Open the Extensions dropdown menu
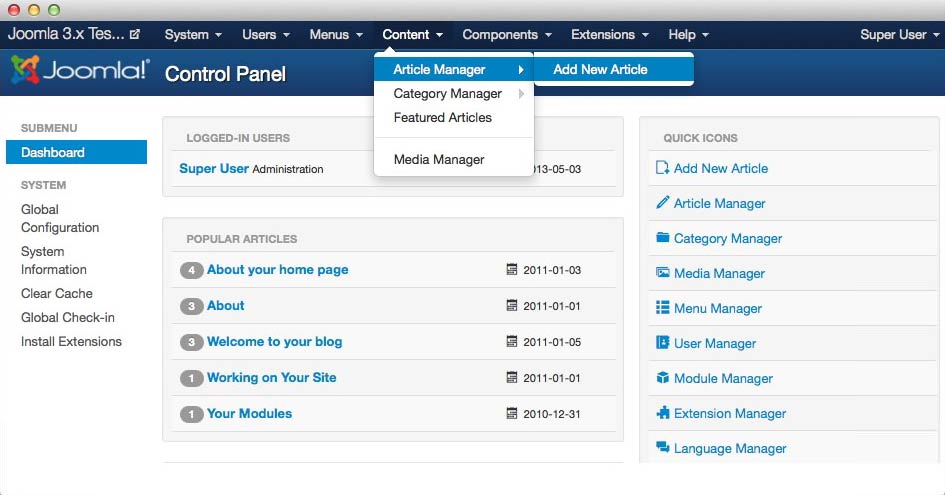This screenshot has width=945, height=495. 609,34
